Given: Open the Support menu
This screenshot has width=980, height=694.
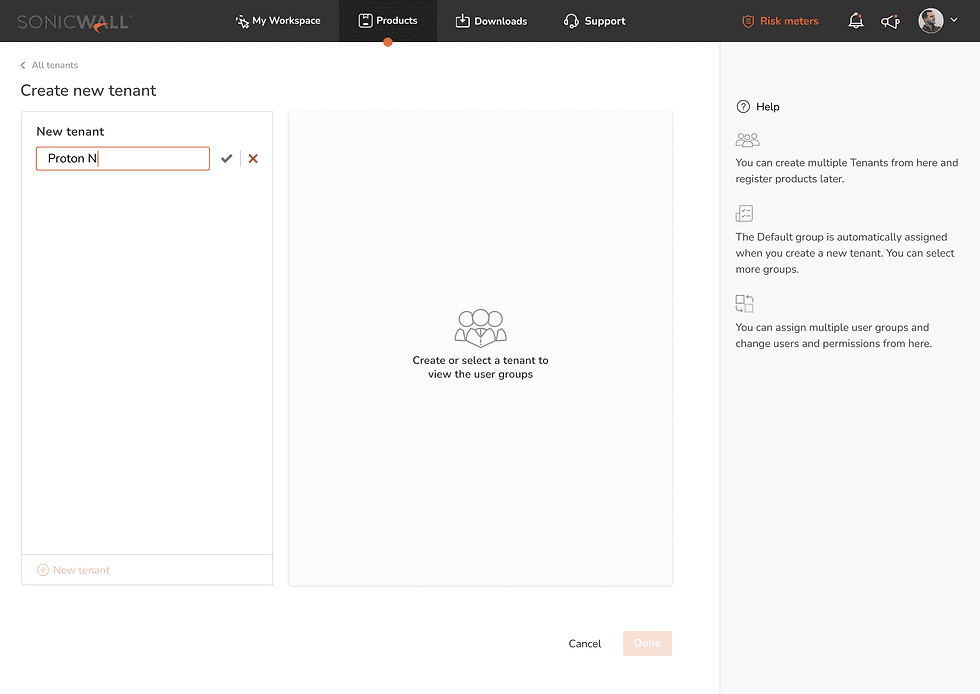Looking at the screenshot, I should coord(594,21).
